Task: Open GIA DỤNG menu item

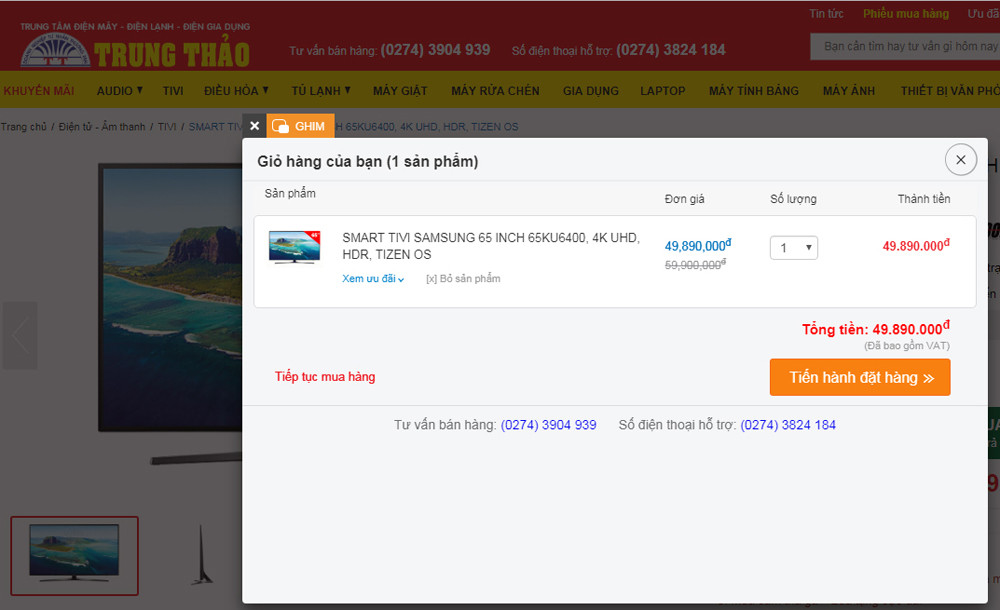Action: (591, 91)
